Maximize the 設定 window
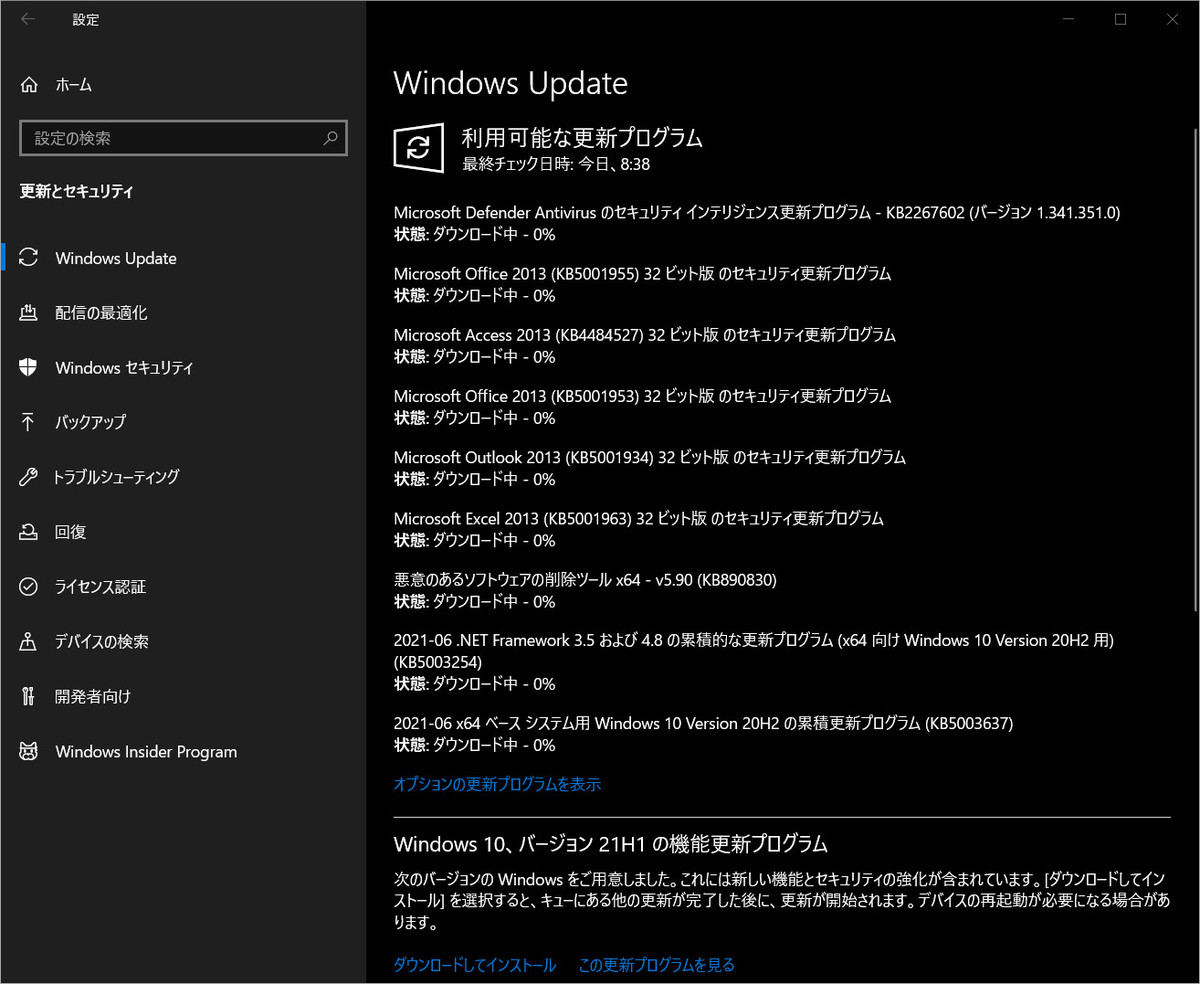This screenshot has width=1200, height=984. click(x=1121, y=19)
